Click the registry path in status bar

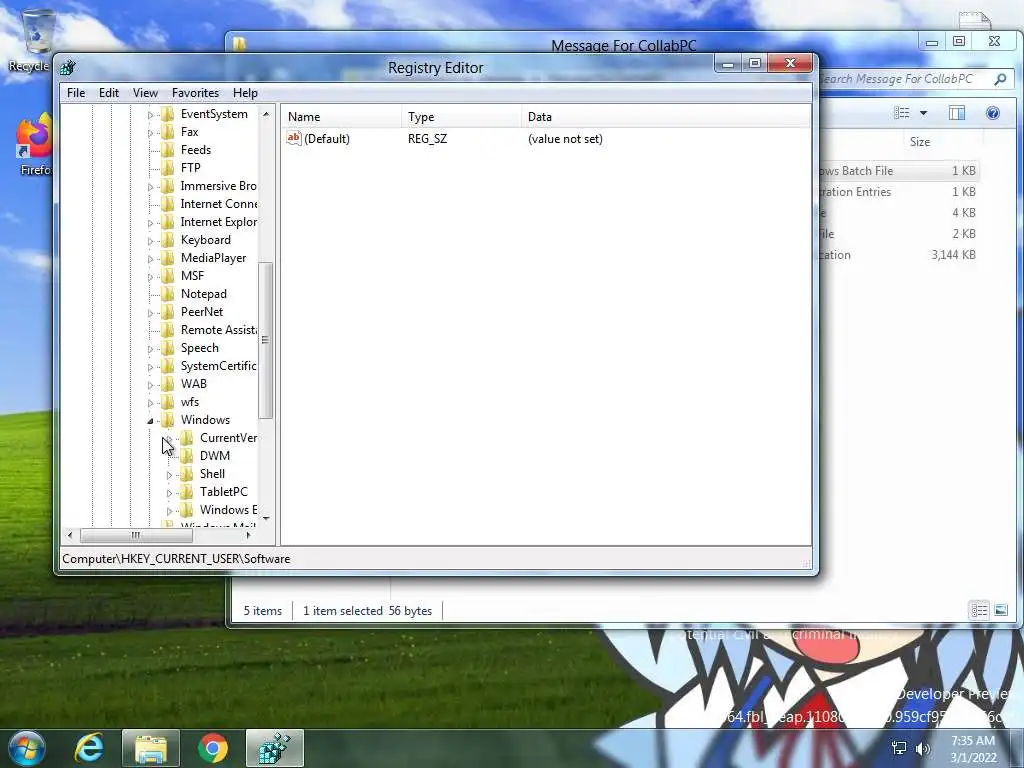click(176, 559)
